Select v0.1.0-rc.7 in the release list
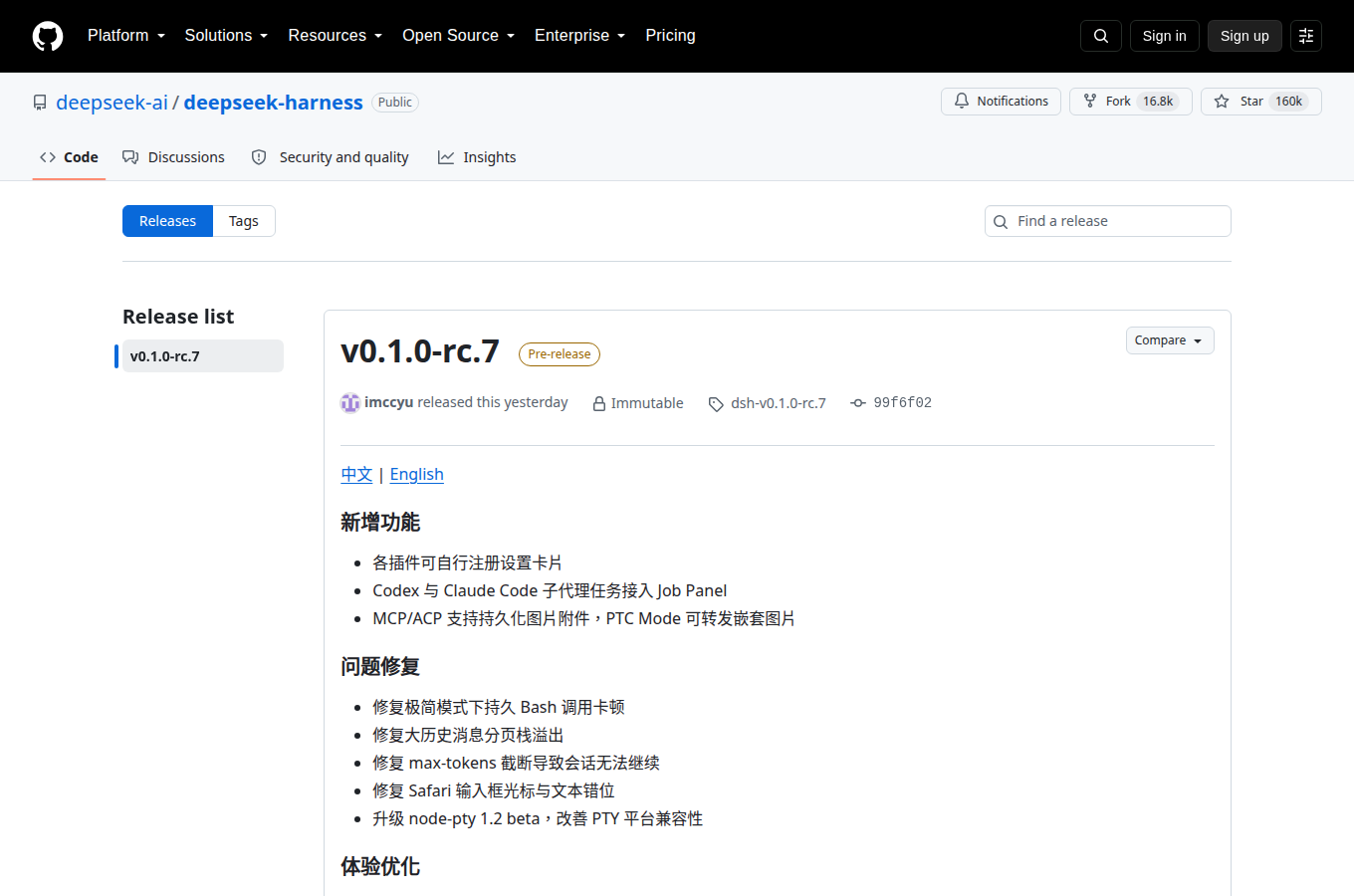Image resolution: width=1354 pixels, height=896 pixels. [202, 356]
